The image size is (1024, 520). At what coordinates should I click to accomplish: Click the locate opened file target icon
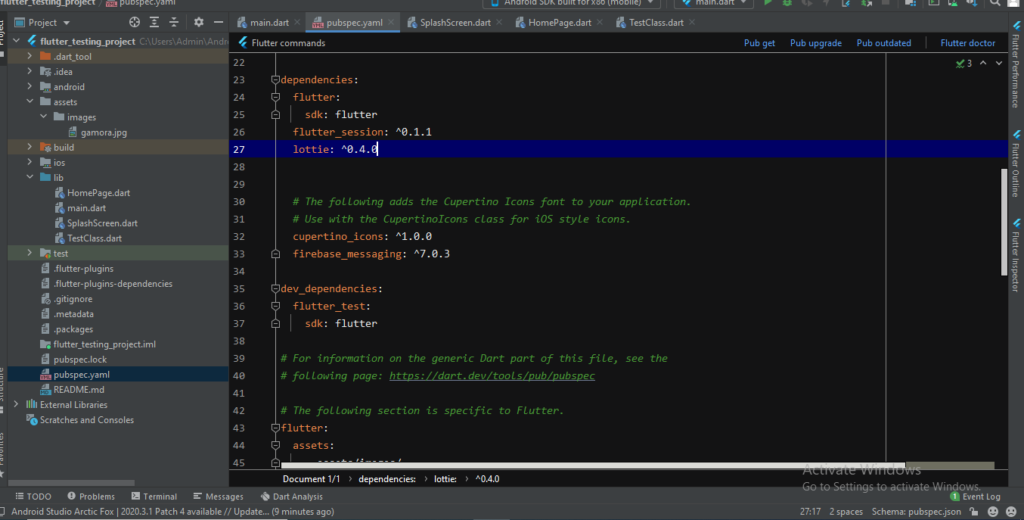coord(135,22)
